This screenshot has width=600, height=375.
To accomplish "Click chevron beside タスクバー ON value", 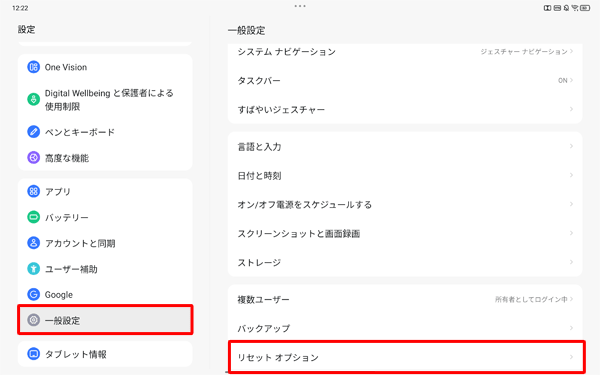I will [571, 80].
